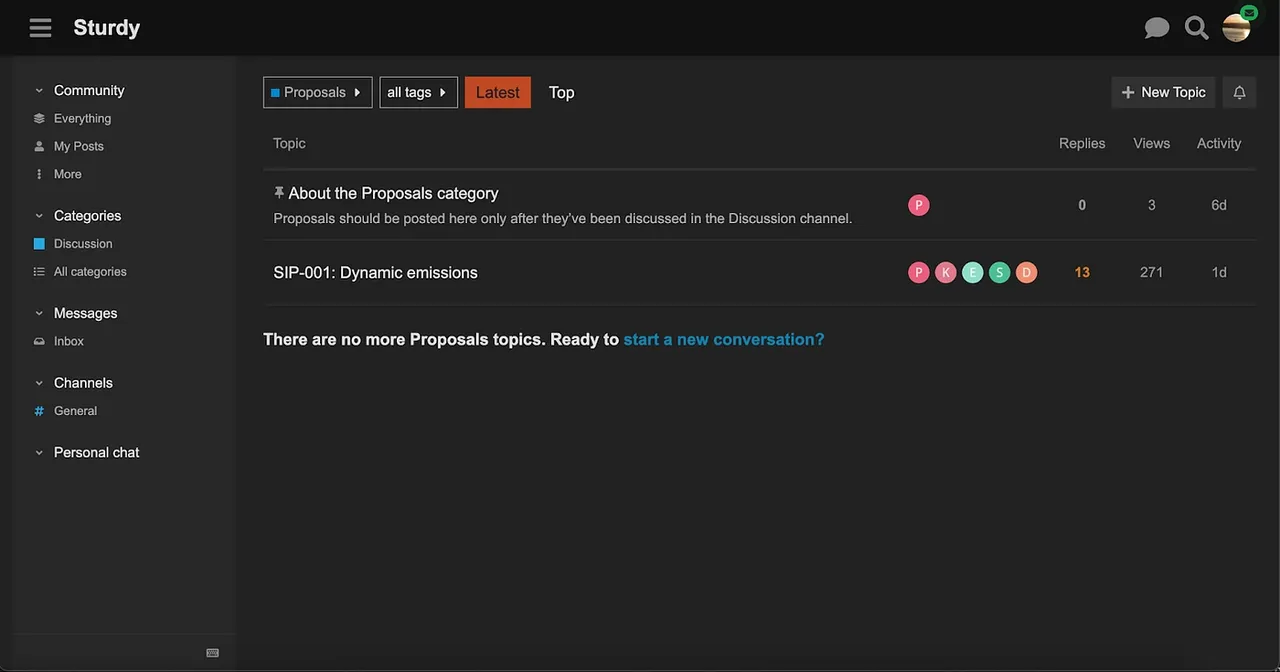Click avatar P in SIP-001 row
Image resolution: width=1280 pixels, height=672 pixels.
click(x=919, y=272)
